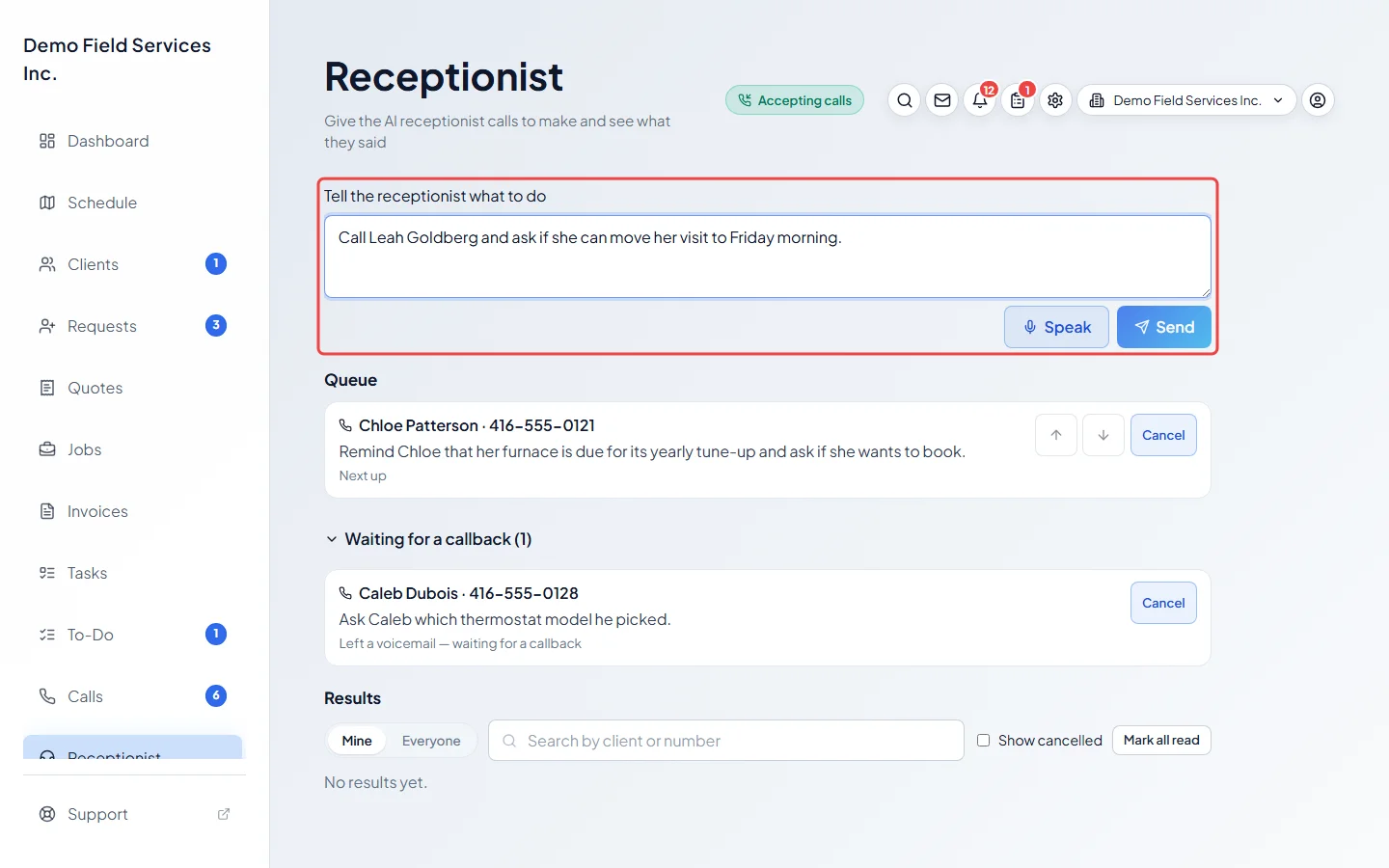
Task: Open Calls in the sidebar
Action: [x=133, y=696]
